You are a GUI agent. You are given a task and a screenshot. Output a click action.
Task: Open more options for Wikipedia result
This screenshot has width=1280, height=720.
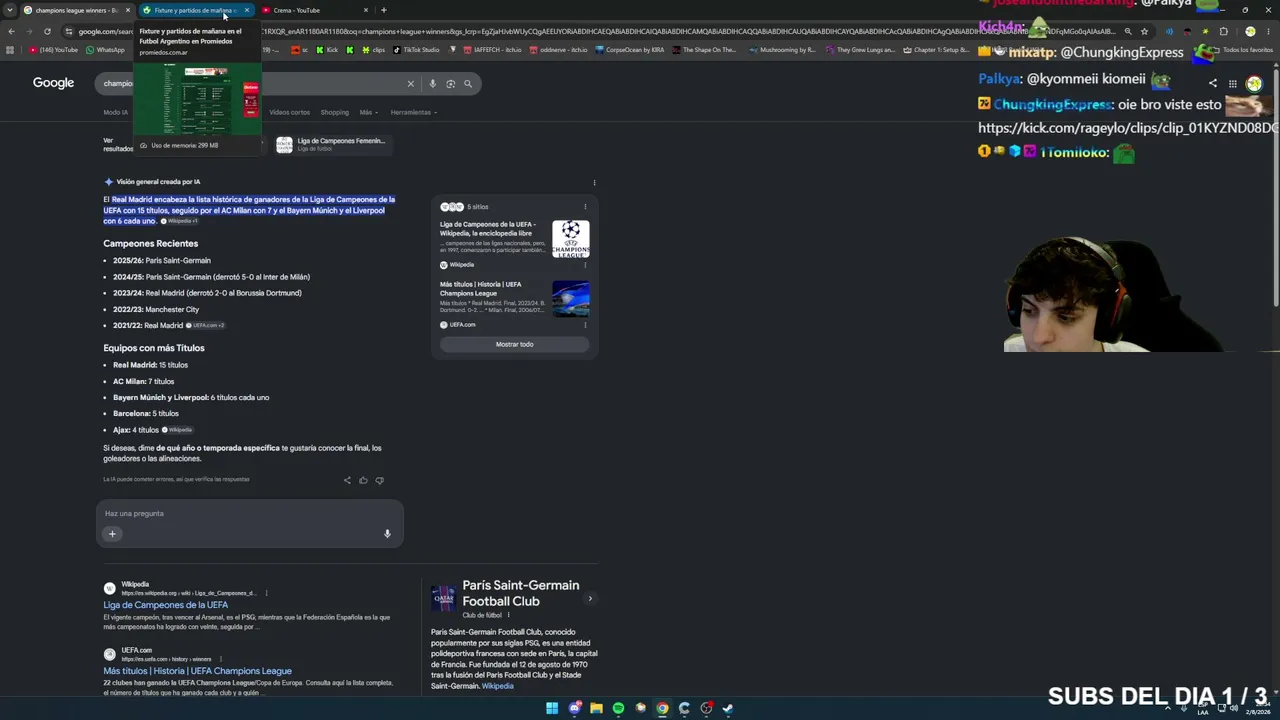pos(266,593)
